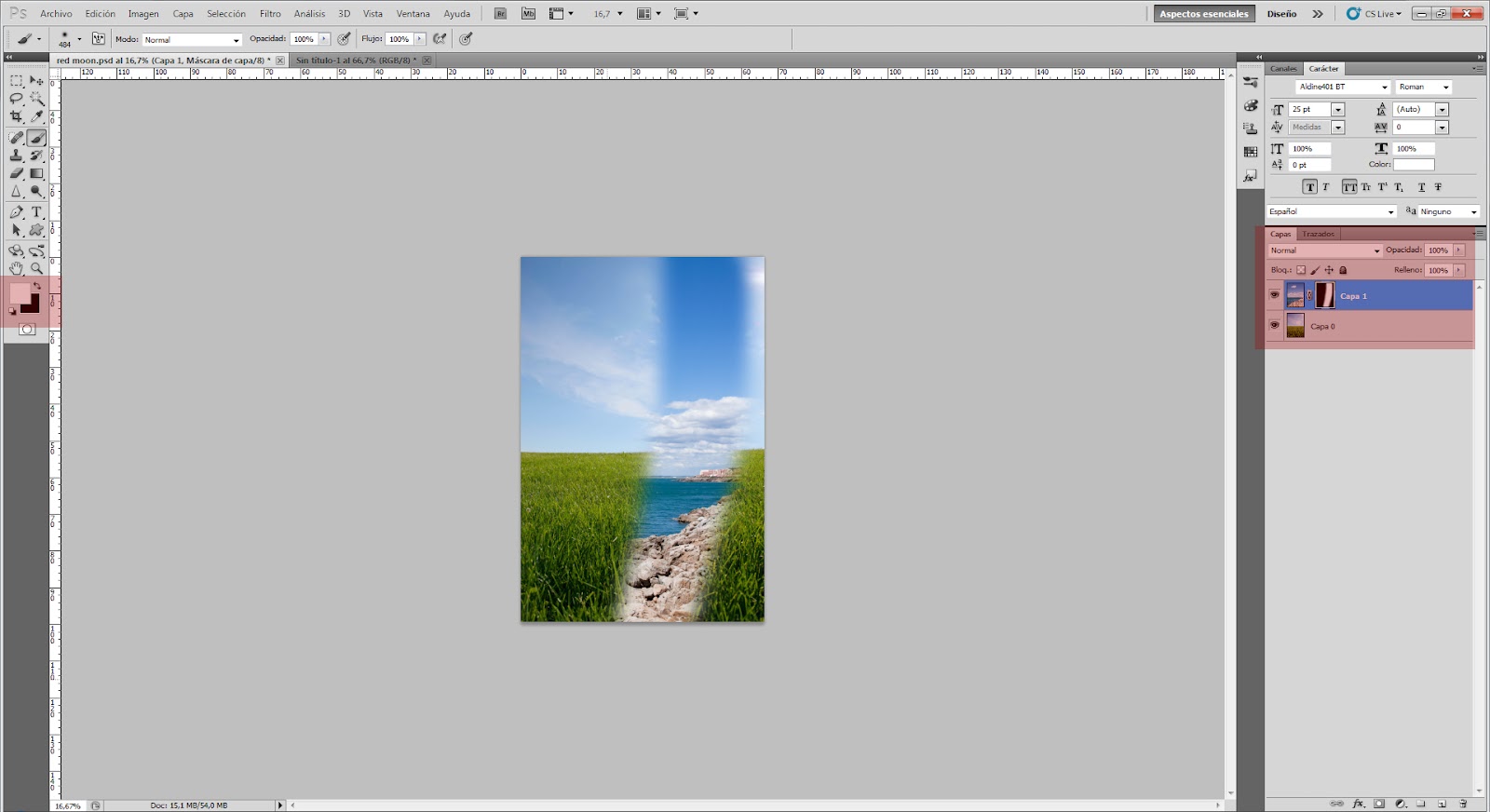Image resolution: width=1490 pixels, height=812 pixels.
Task: Select the Horizontal Type tool
Action: tap(37, 212)
